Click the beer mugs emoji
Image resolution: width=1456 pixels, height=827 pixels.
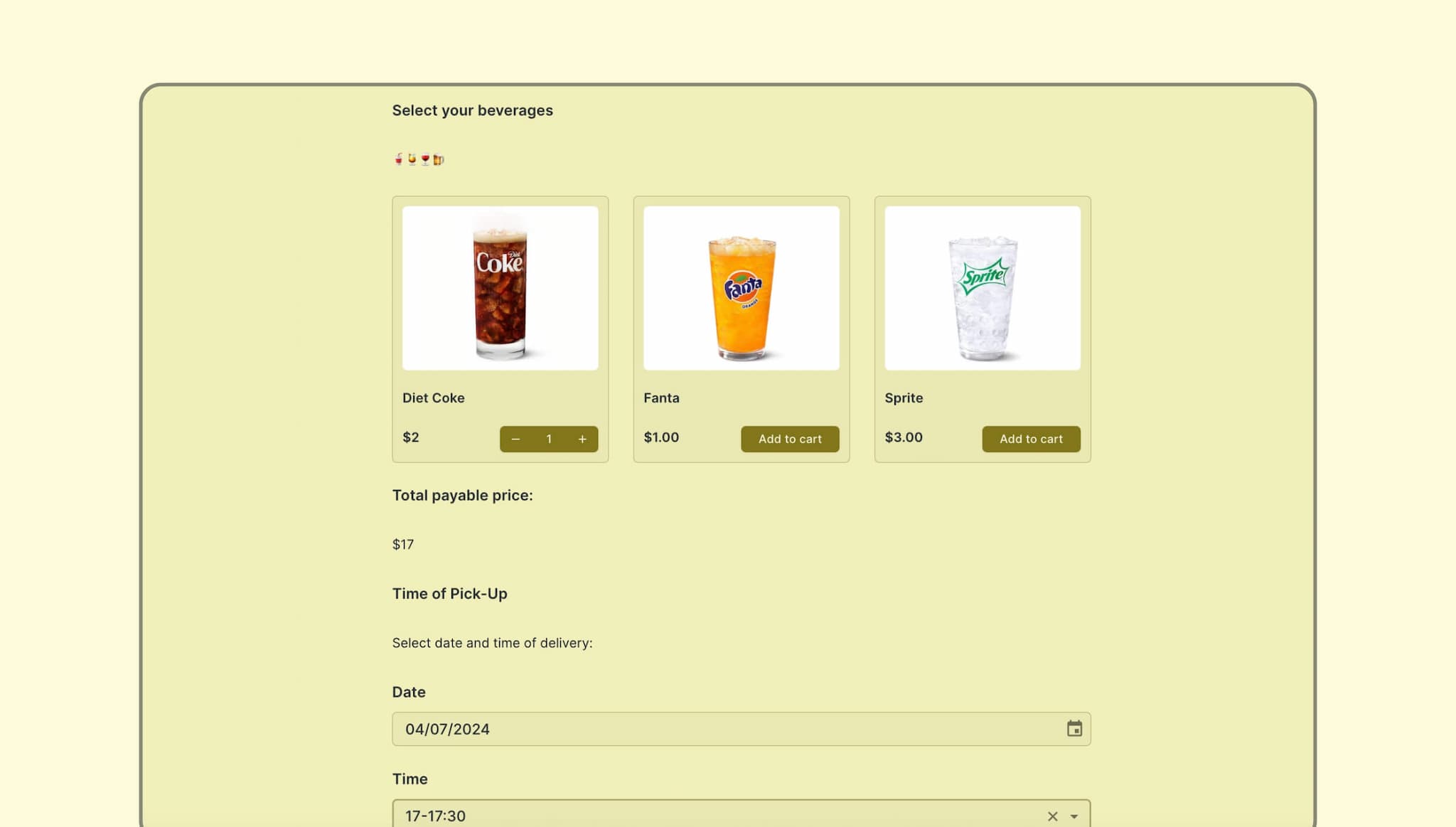[439, 159]
